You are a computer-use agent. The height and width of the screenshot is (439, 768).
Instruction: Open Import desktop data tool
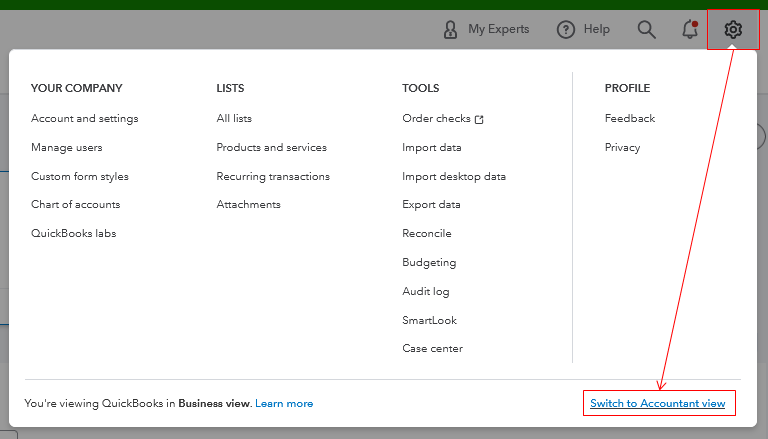coord(454,177)
